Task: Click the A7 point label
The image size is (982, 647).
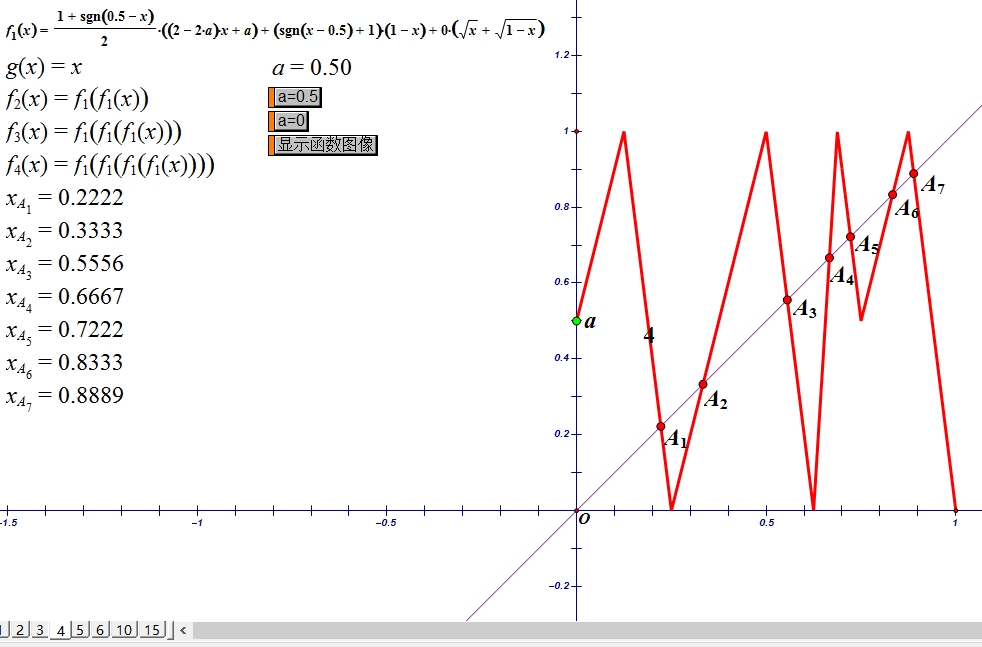Action: pyautogui.click(x=933, y=185)
